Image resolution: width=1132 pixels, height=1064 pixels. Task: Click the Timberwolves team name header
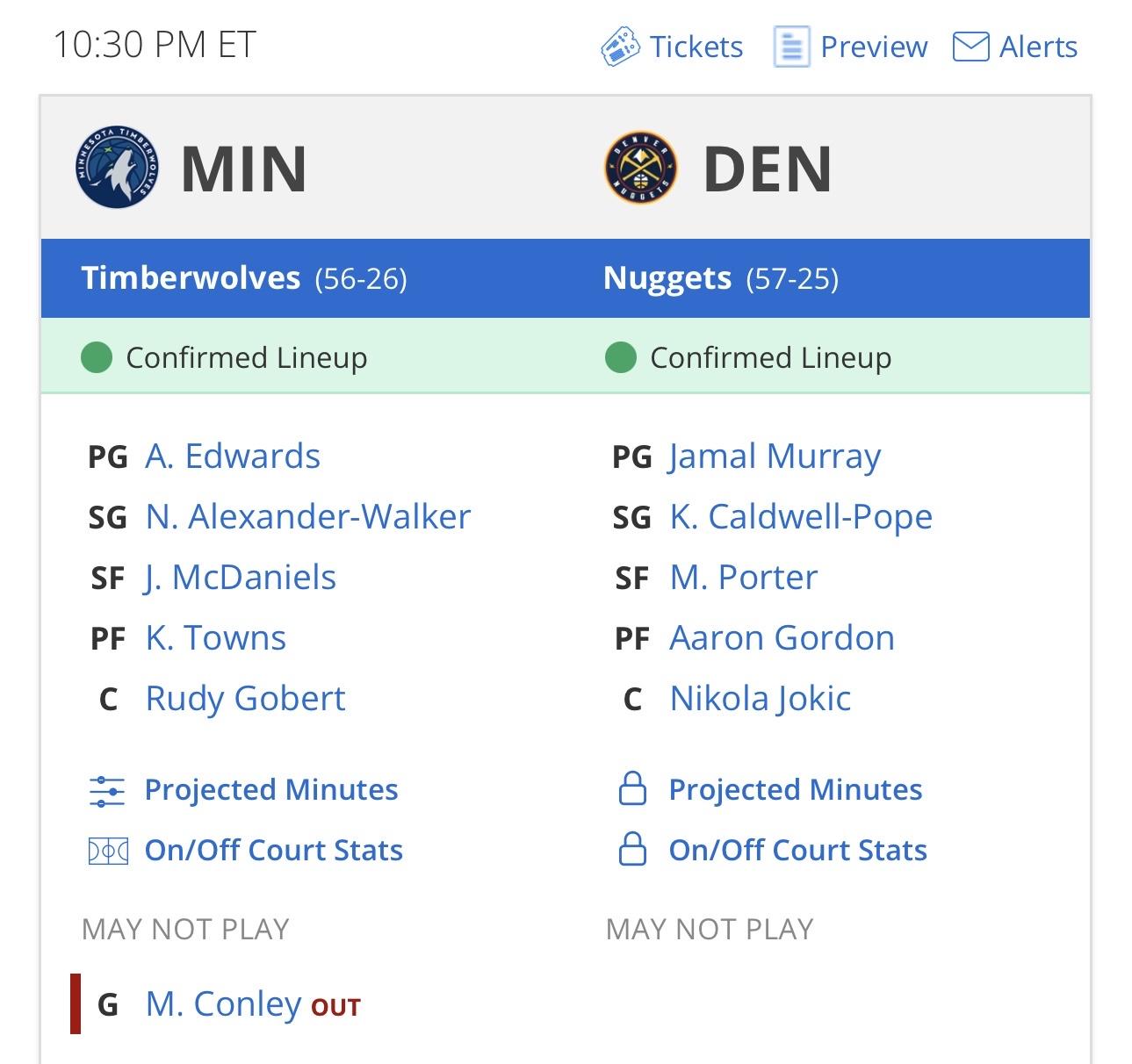[191, 278]
